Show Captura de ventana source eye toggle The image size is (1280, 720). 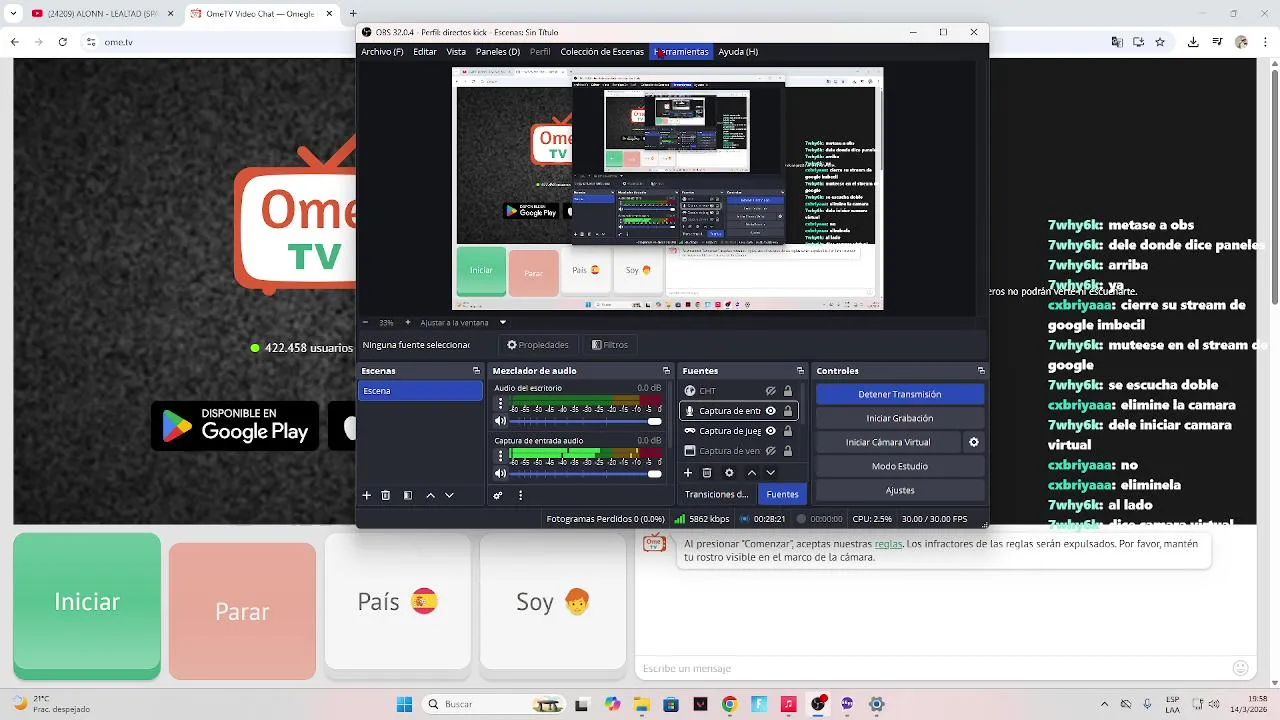tap(771, 451)
